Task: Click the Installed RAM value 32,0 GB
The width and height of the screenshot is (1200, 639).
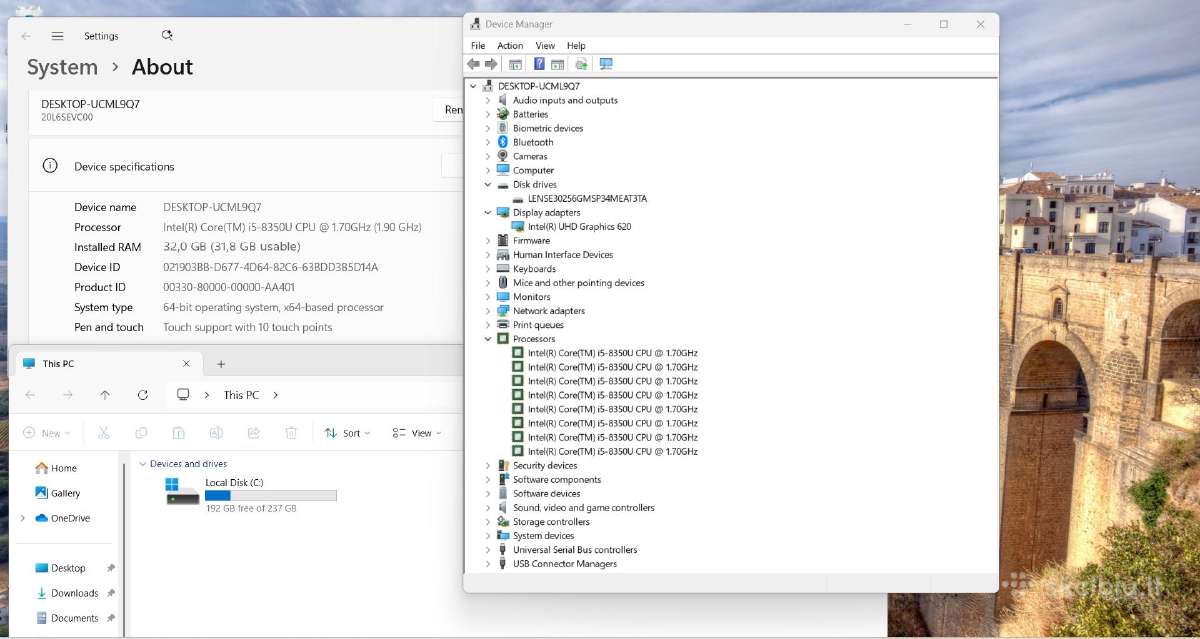Action: click(x=232, y=247)
